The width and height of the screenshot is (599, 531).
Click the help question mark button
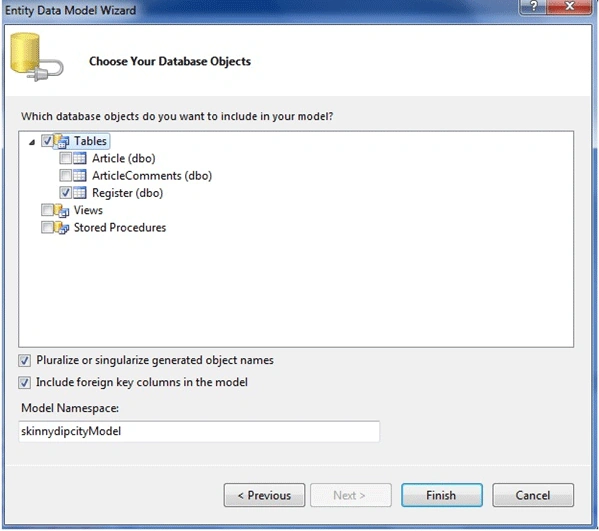533,6
